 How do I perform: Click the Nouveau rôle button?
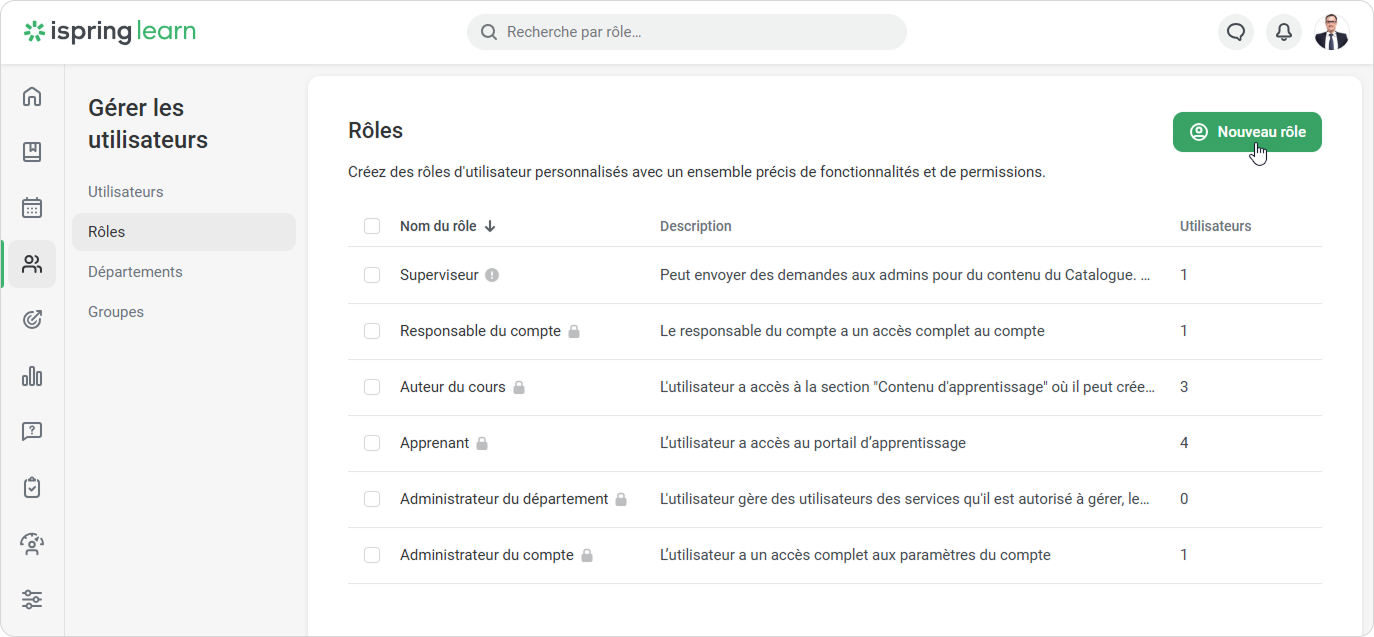1247,132
